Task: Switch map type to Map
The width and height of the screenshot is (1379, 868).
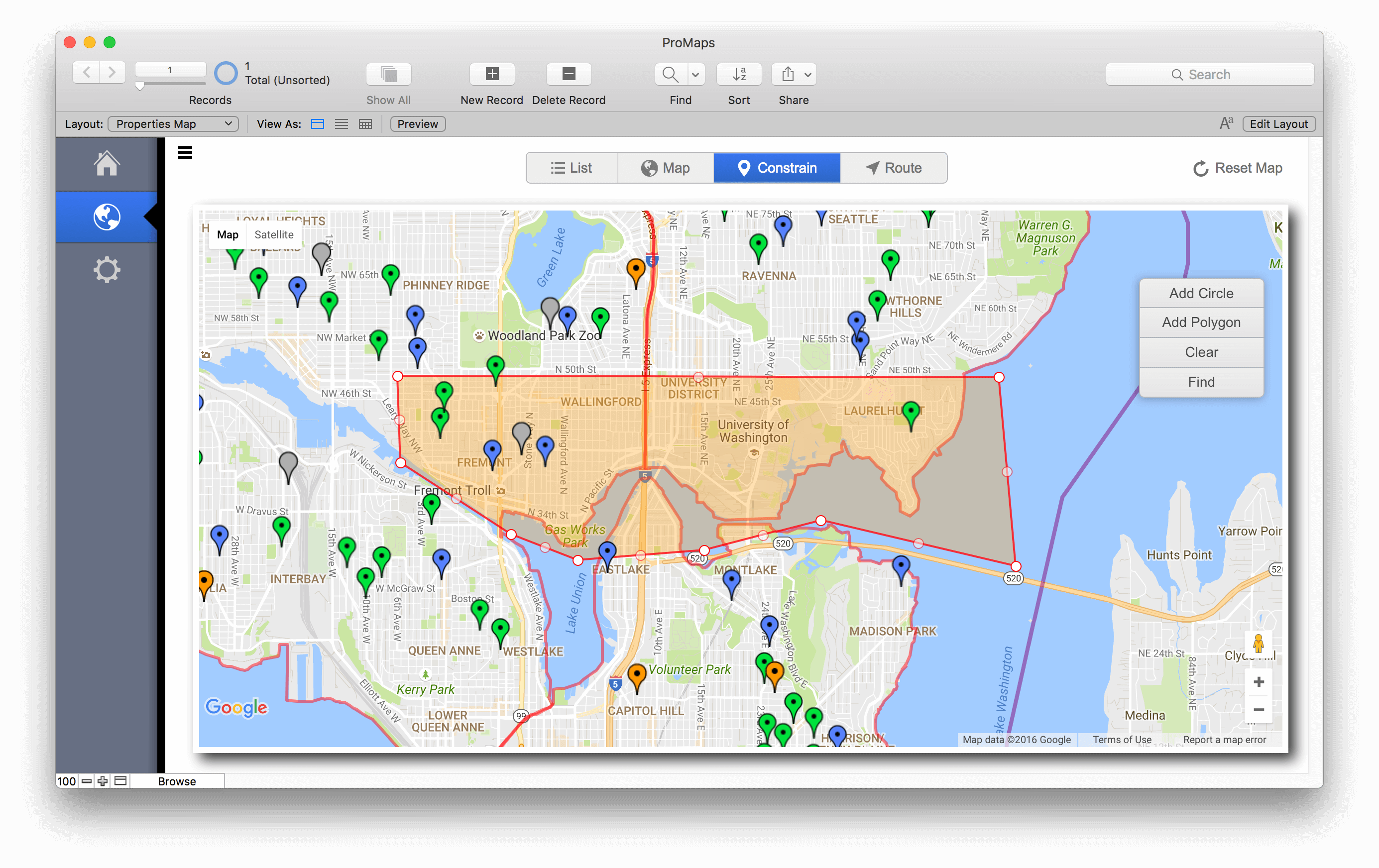Action: [228, 235]
